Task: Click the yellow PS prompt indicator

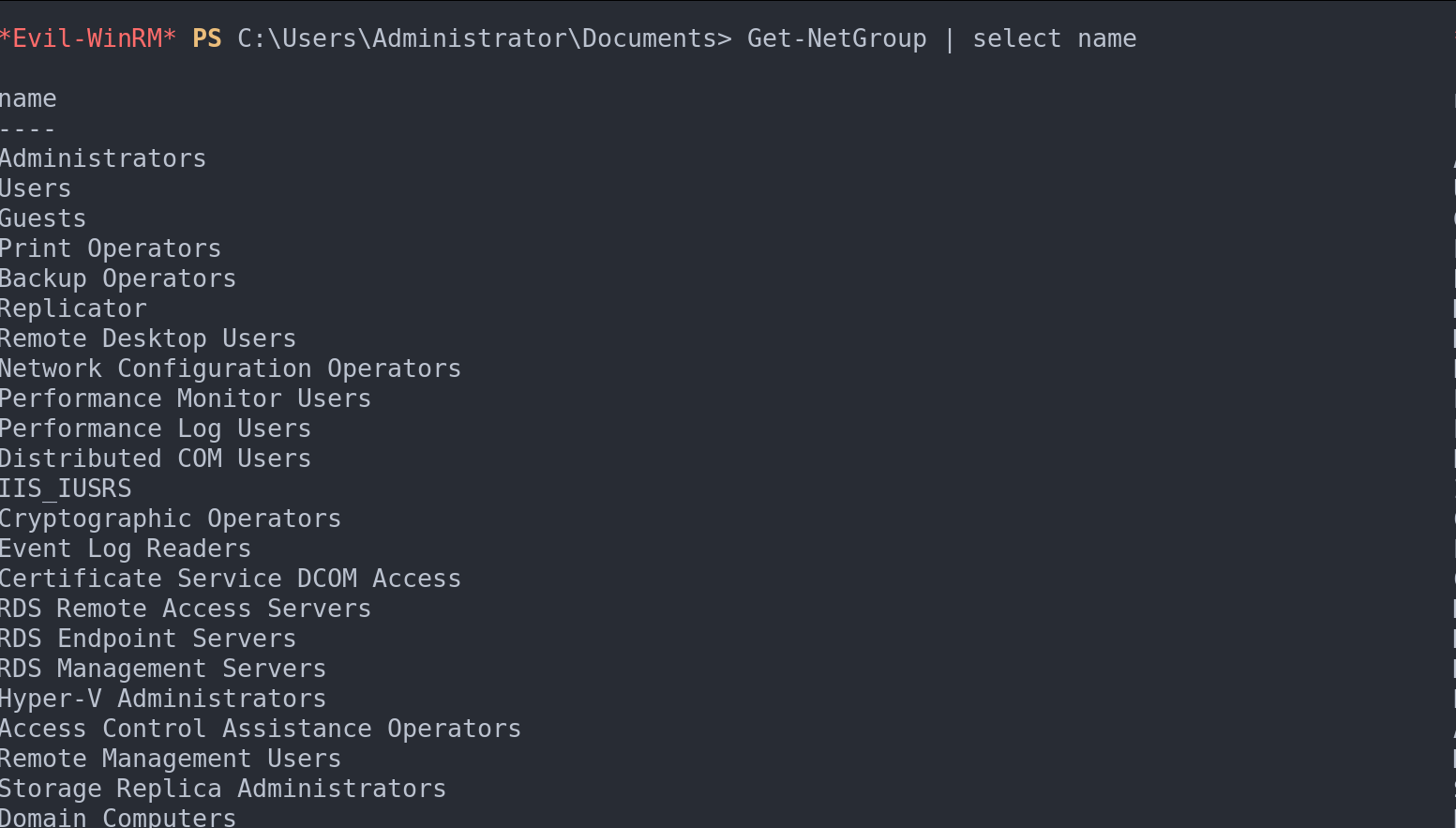Action: click(207, 38)
